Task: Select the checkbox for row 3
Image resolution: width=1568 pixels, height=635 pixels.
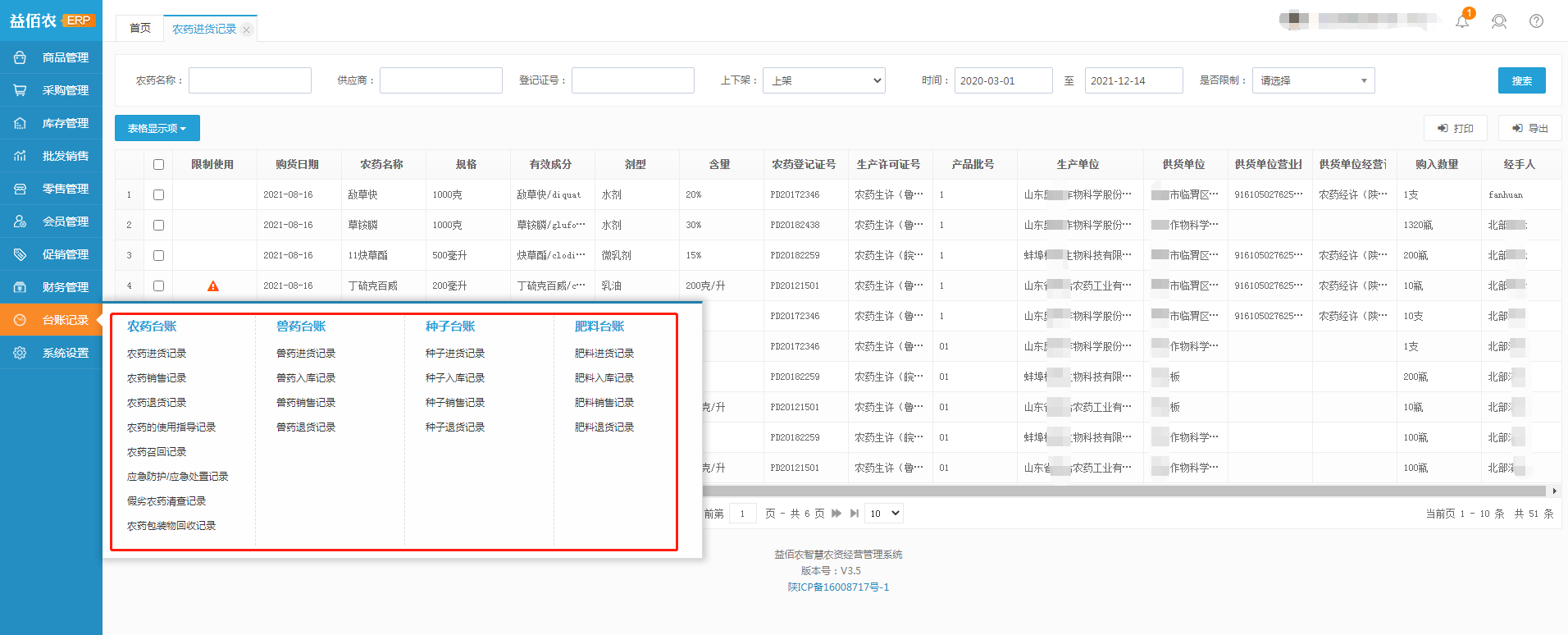Action: tap(159, 256)
